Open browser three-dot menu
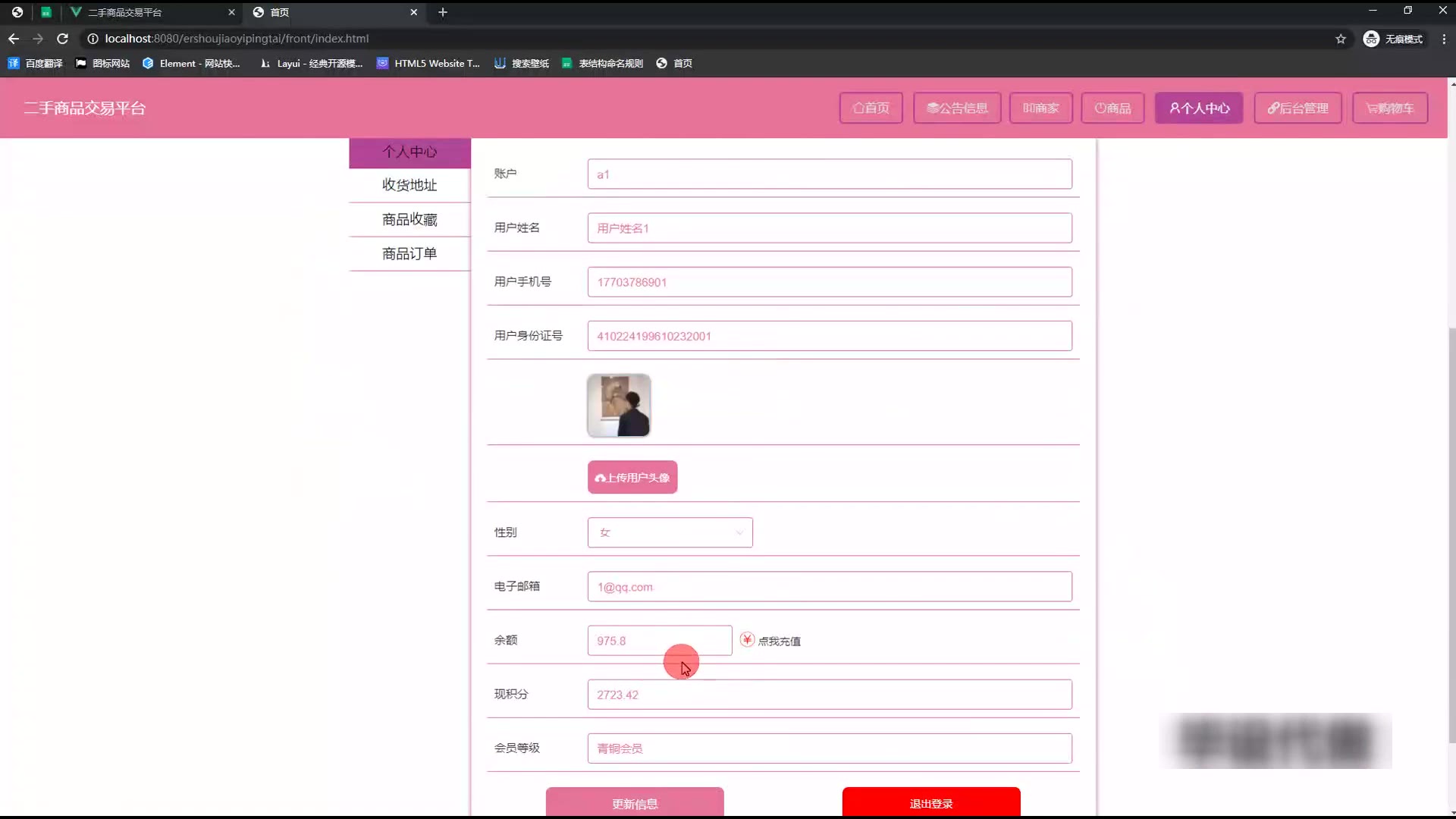 1443,39
